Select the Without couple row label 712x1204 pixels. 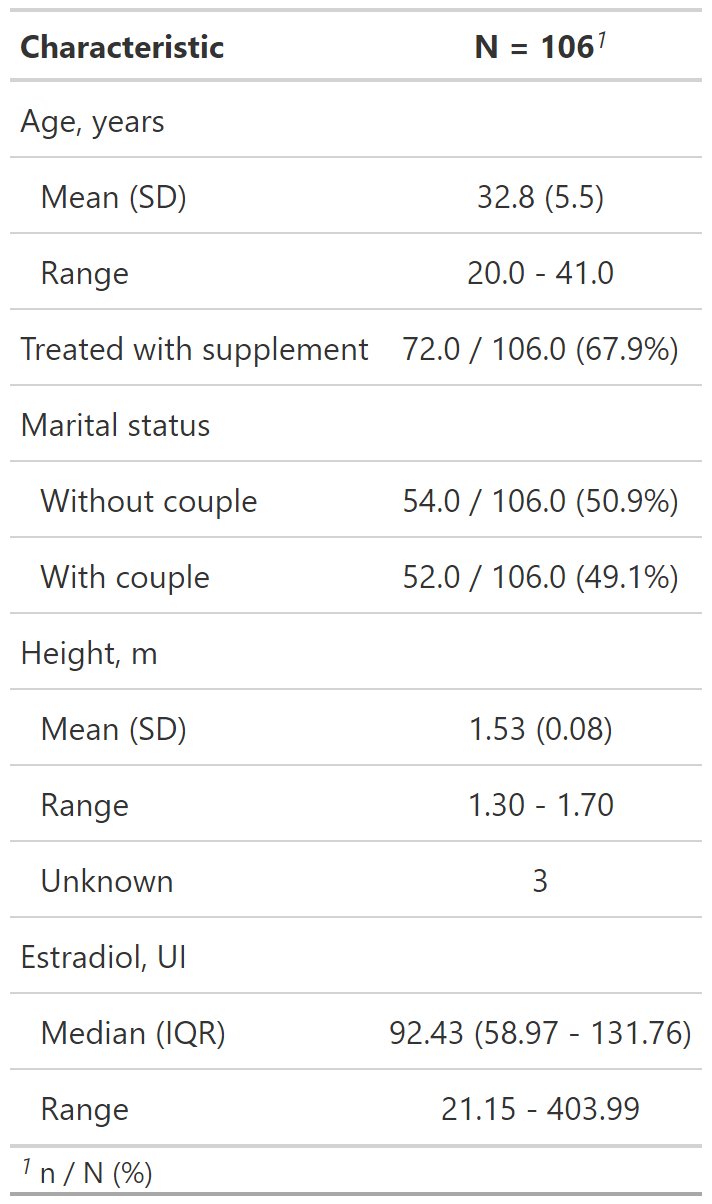(149, 502)
